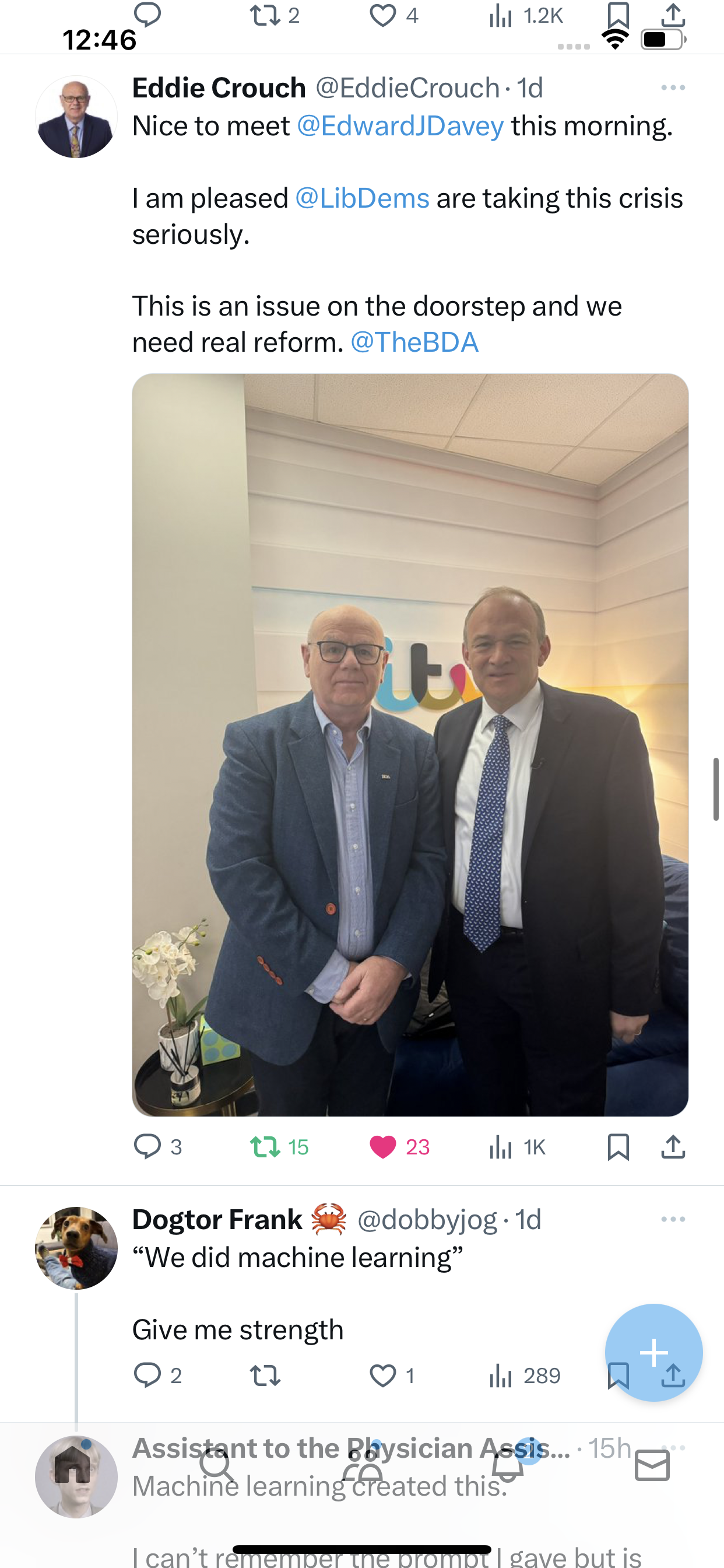
Task: Open more options on Dogtor Frank's tweet
Action: tap(673, 1219)
